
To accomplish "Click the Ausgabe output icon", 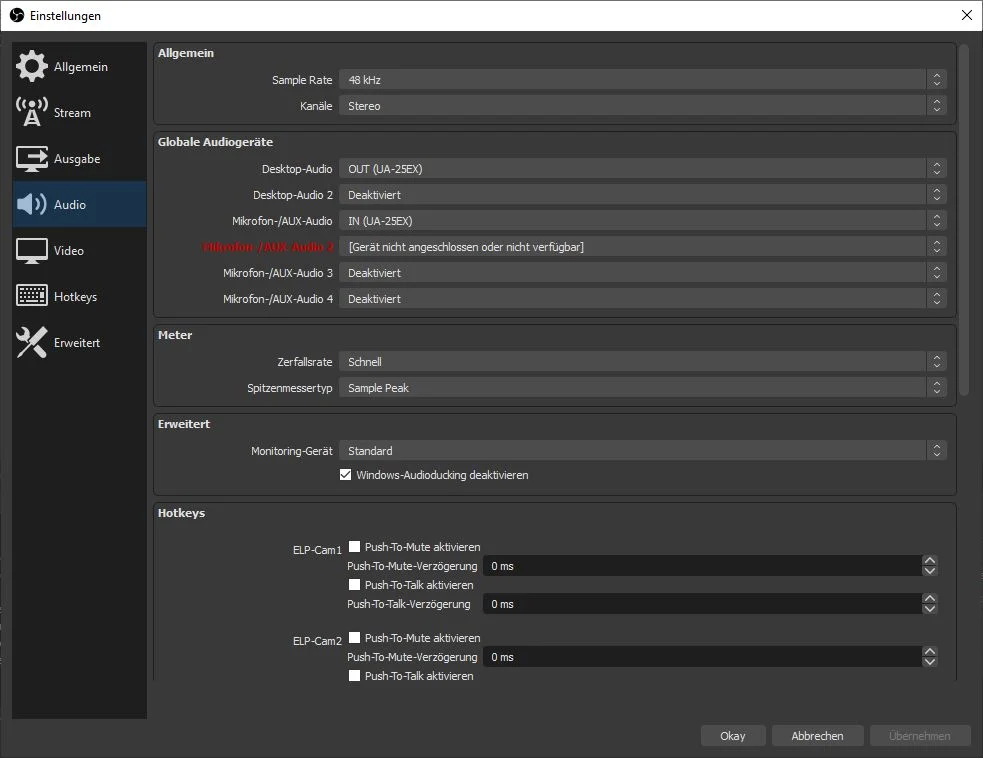I will pyautogui.click(x=31, y=158).
